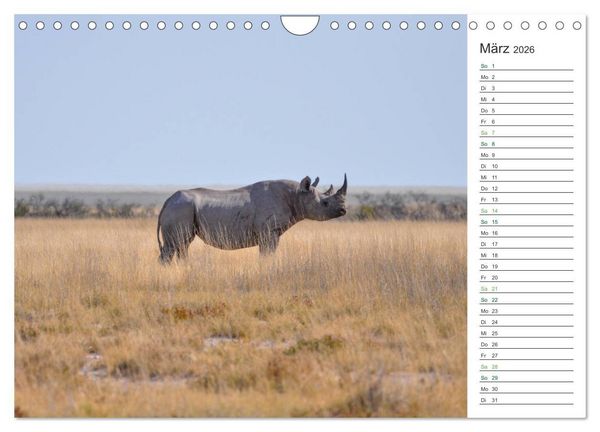
Task: Select the 'So 1' calendar row
Action: click(x=527, y=66)
